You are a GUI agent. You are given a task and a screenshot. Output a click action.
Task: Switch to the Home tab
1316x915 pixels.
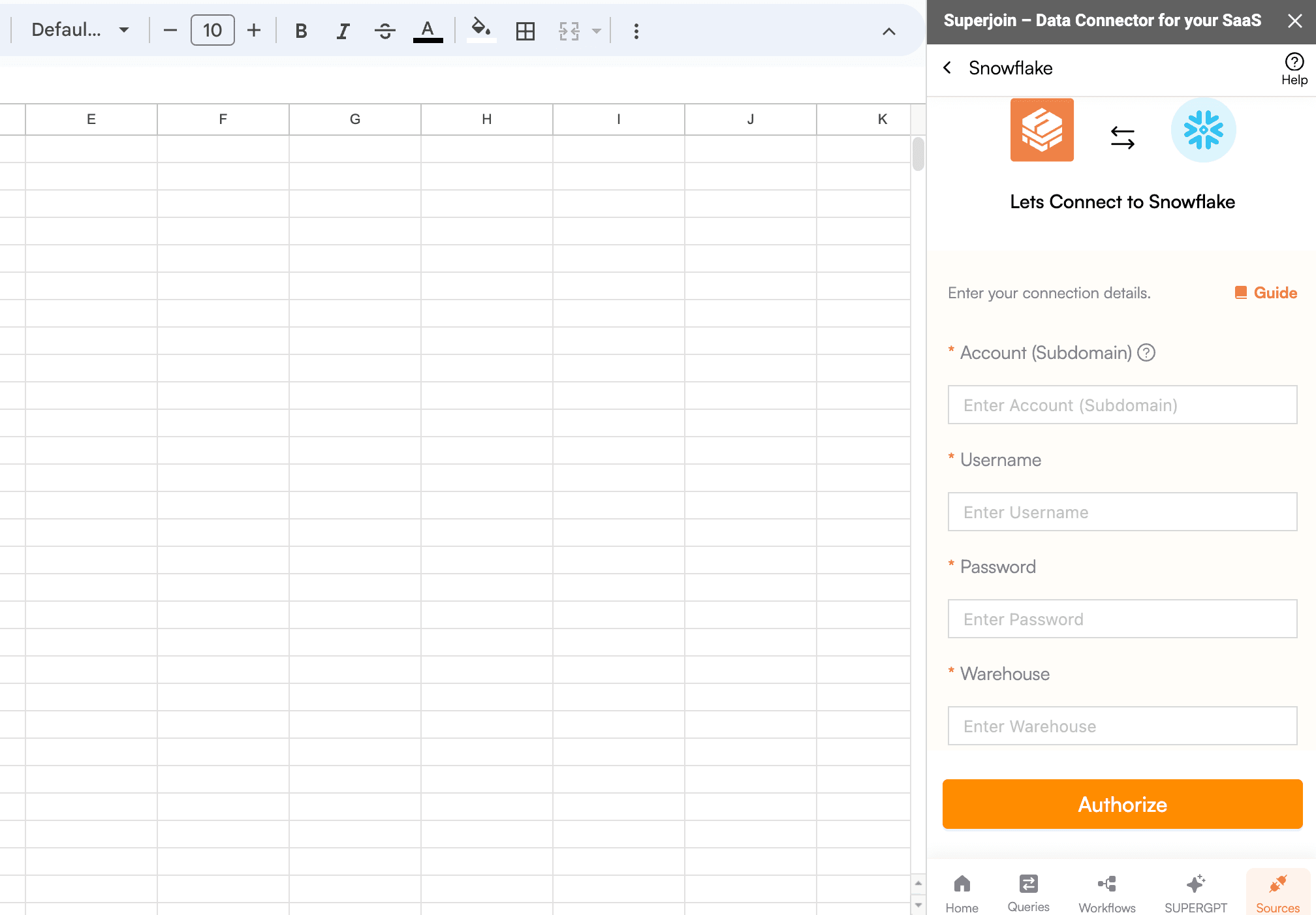coord(962,893)
